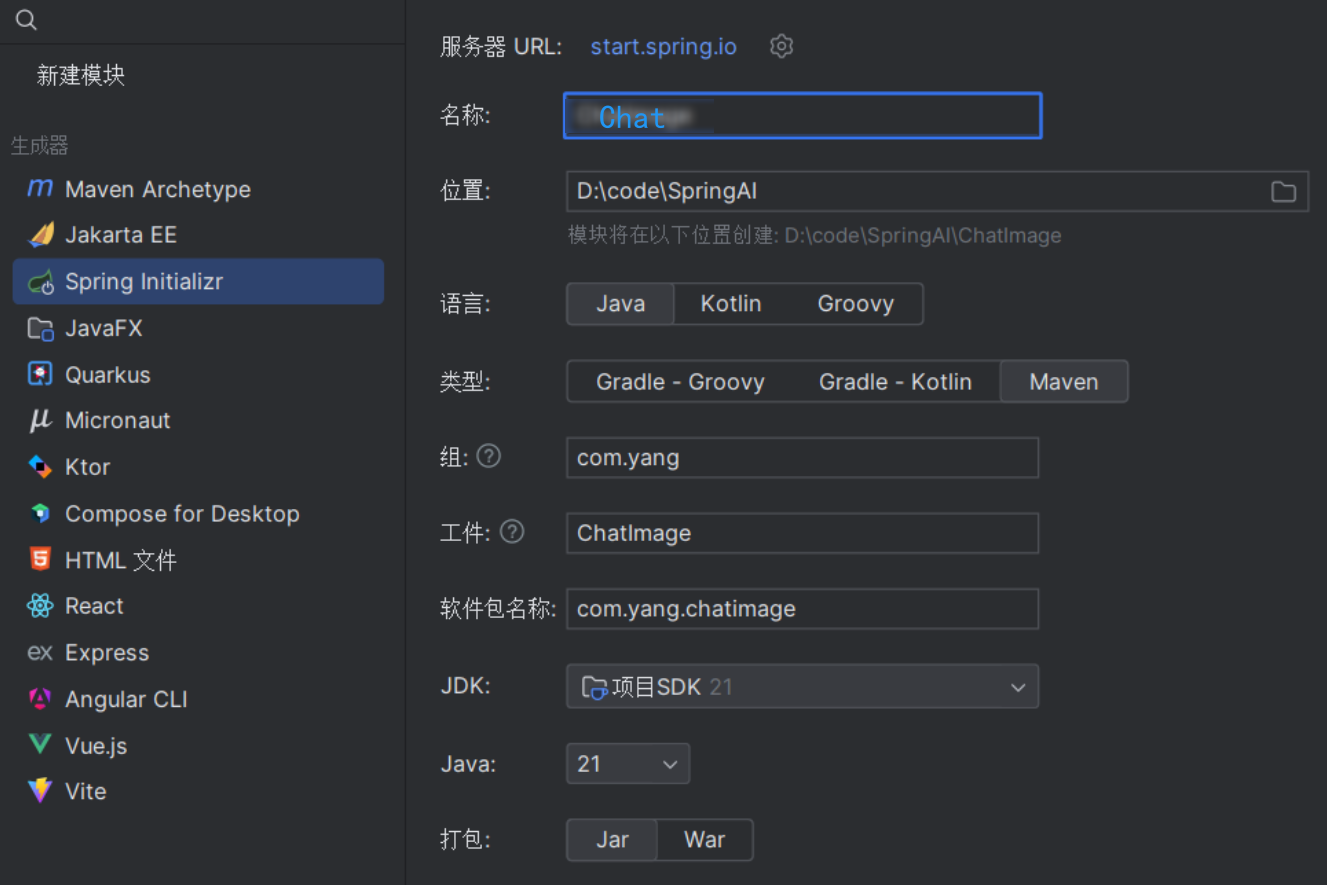The image size is (1327, 885).
Task: Click the 生成器 section header
Action: (40, 146)
